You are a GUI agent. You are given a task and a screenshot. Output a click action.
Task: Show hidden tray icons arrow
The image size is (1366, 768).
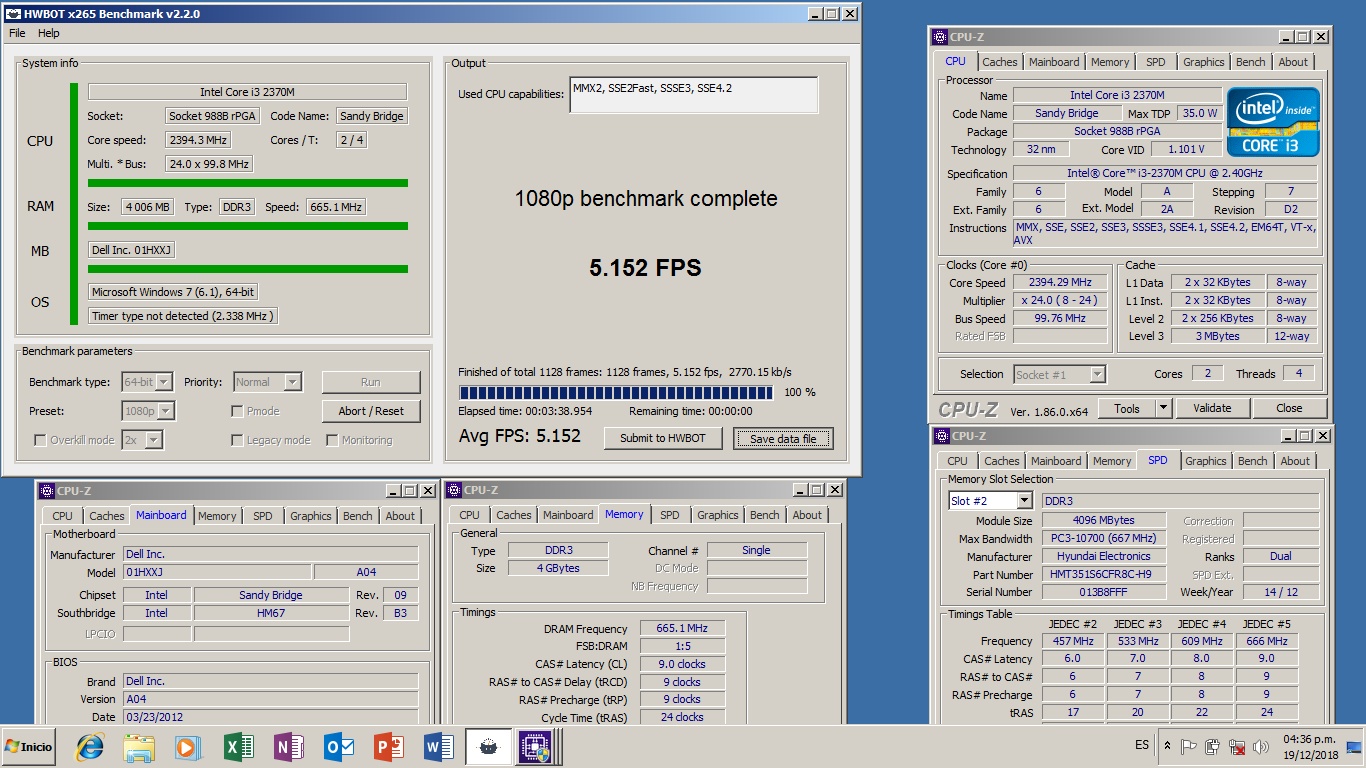coord(1168,746)
